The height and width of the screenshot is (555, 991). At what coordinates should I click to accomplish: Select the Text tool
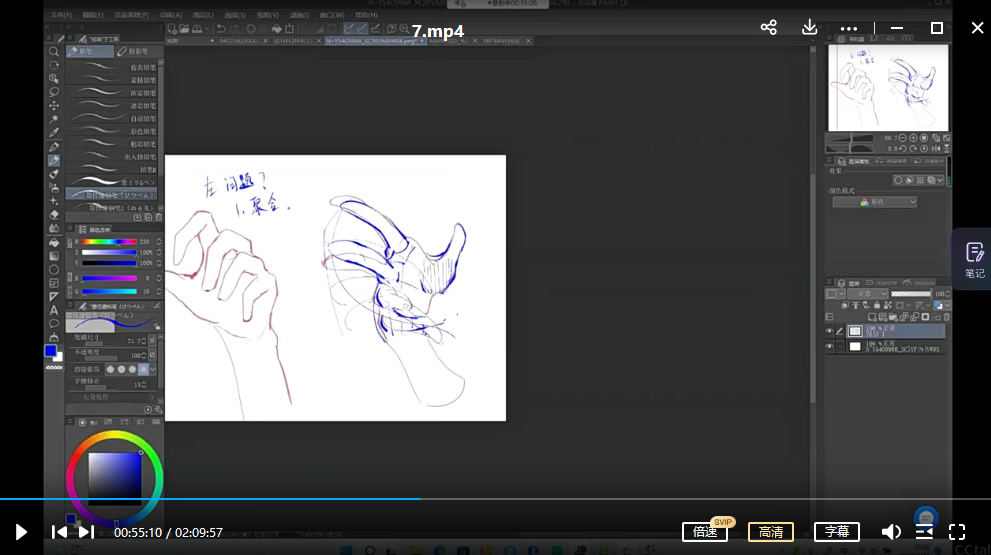coord(54,310)
